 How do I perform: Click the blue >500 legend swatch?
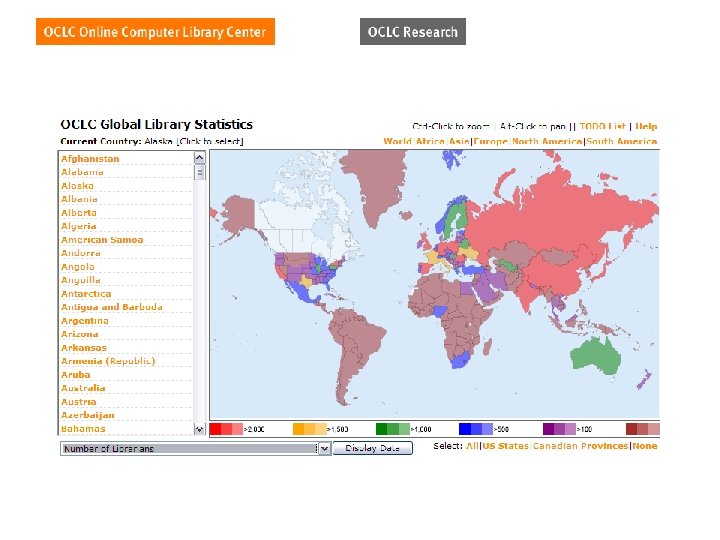pyautogui.click(x=476, y=429)
